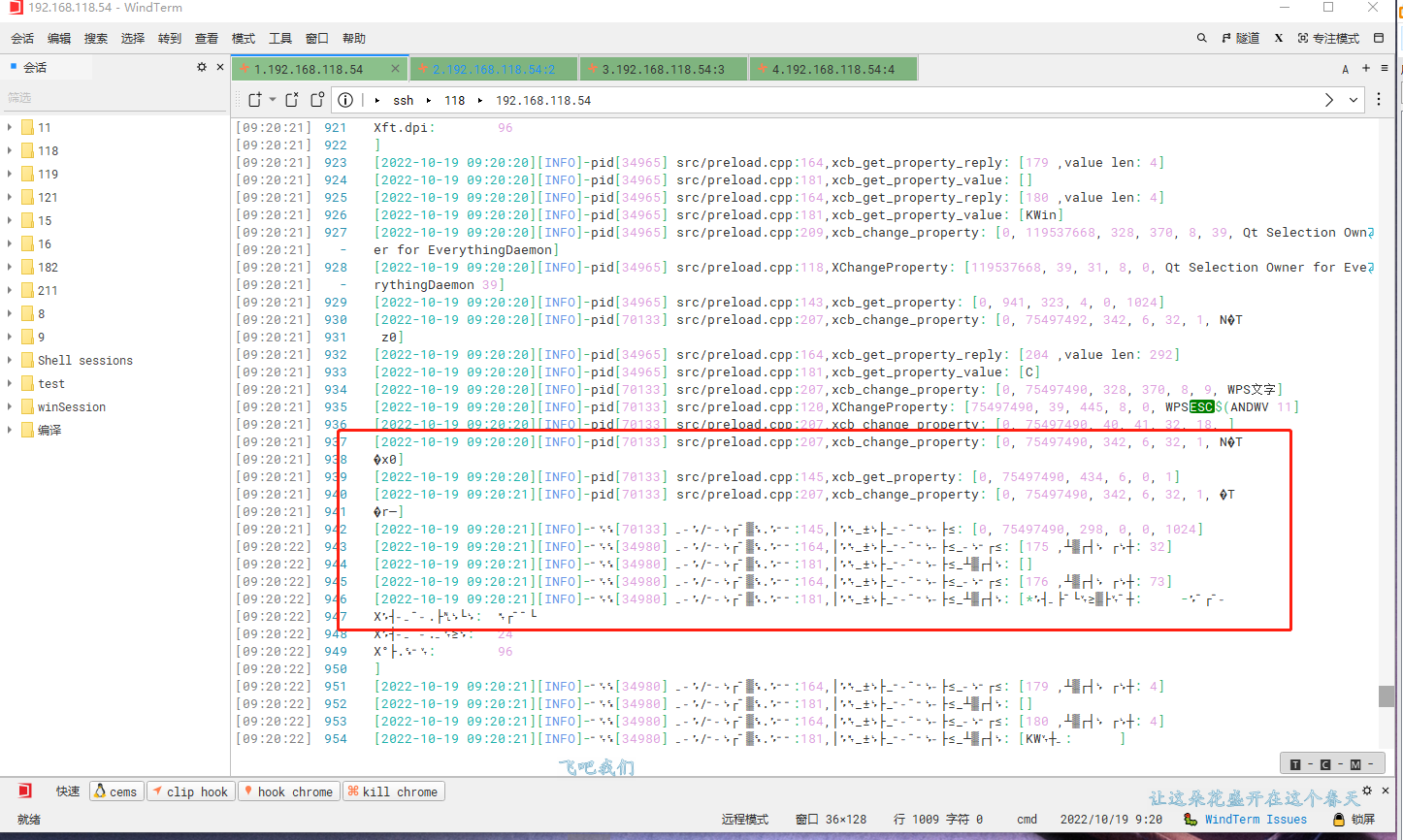Expand the winSession folder
This screenshot has width=1403, height=840.
[10, 406]
